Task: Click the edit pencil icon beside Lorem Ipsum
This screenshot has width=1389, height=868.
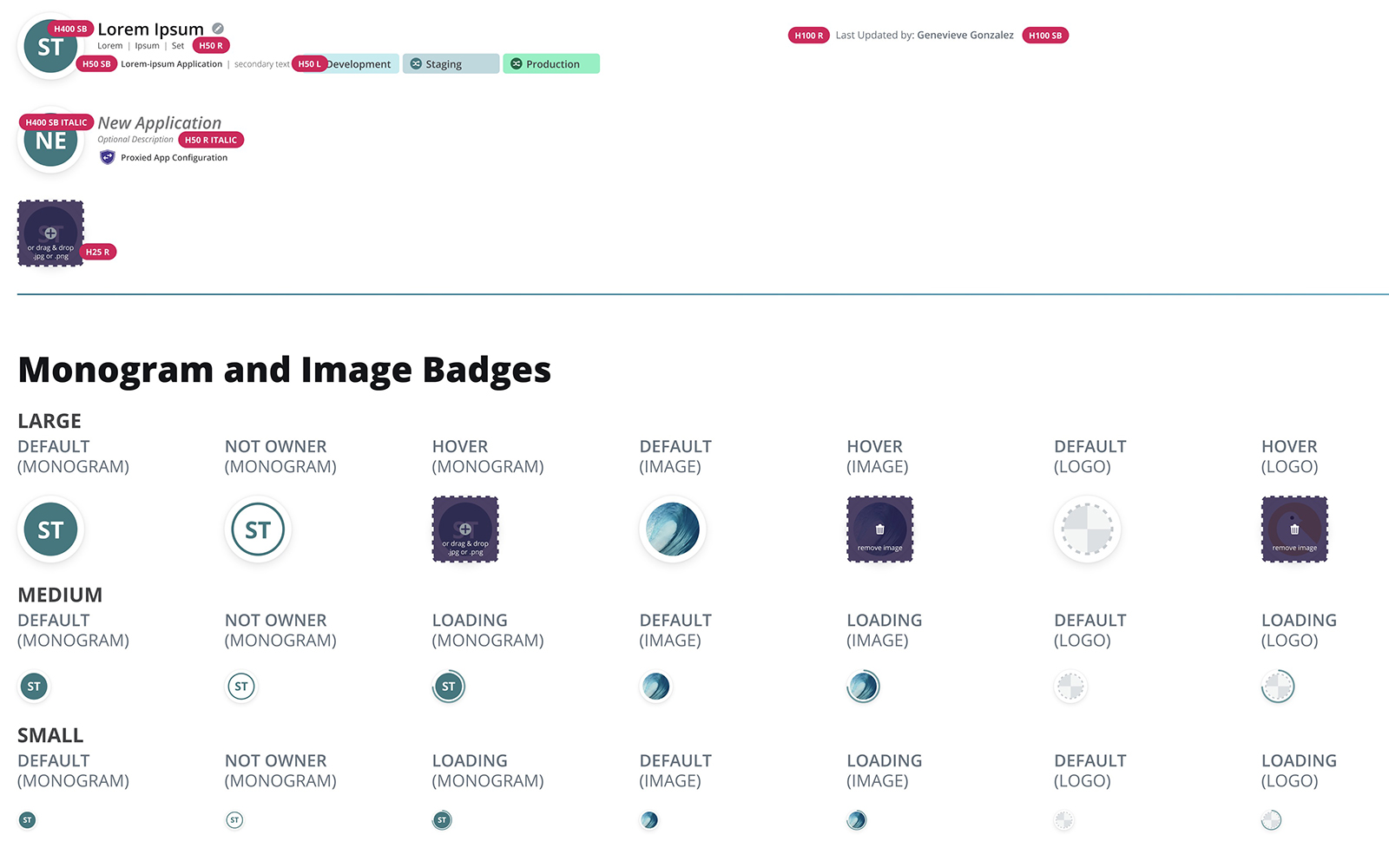Action: [x=218, y=29]
